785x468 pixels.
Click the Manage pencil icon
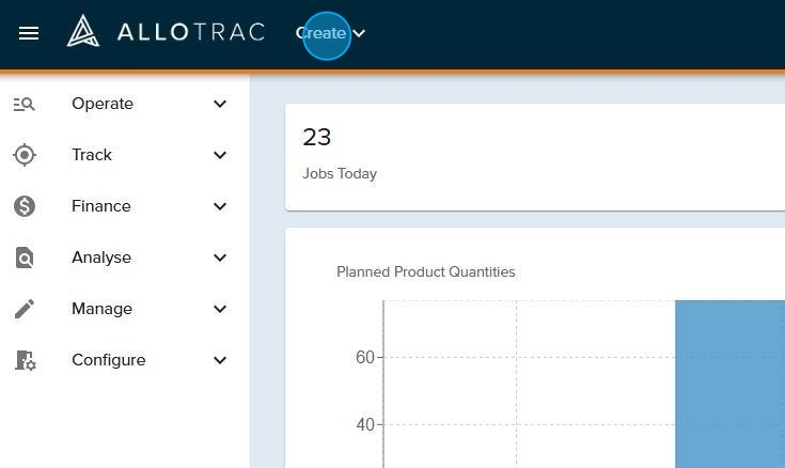pos(24,309)
